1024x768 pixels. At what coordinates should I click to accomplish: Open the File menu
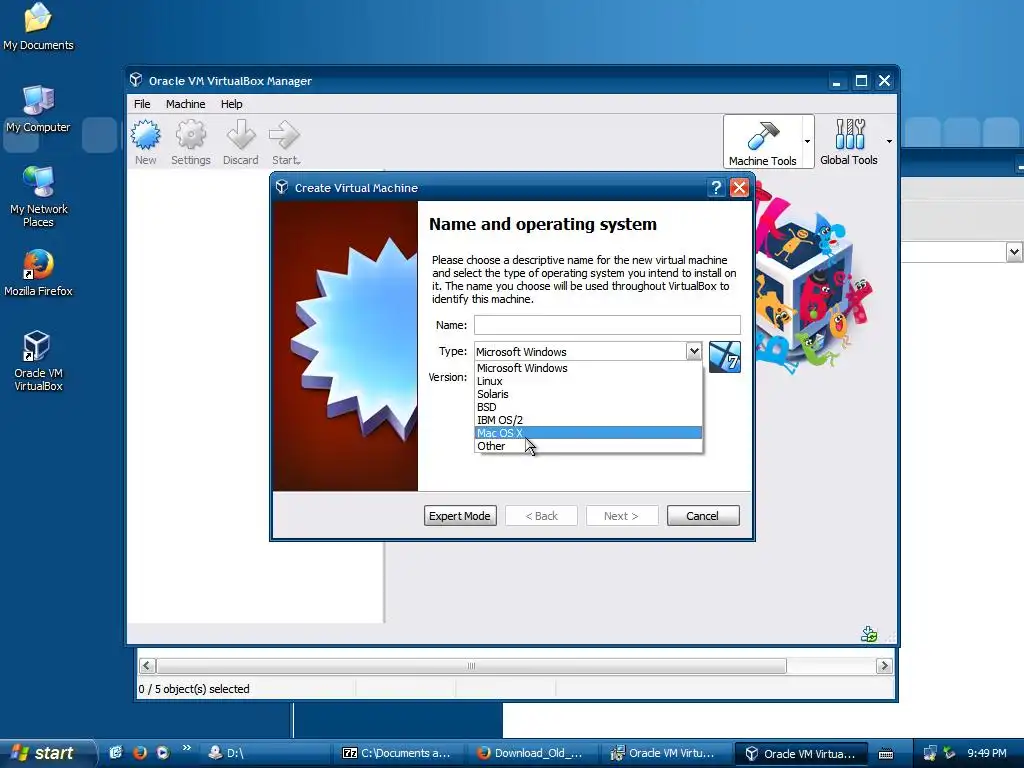coord(142,104)
